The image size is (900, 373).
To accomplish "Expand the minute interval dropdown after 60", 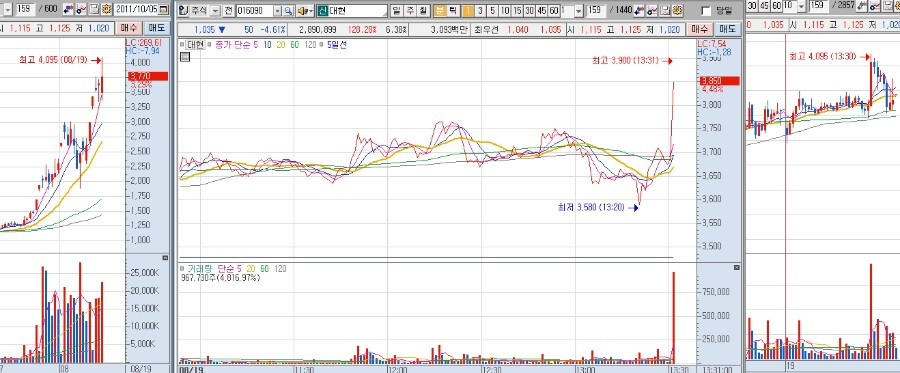I will click(579, 11).
